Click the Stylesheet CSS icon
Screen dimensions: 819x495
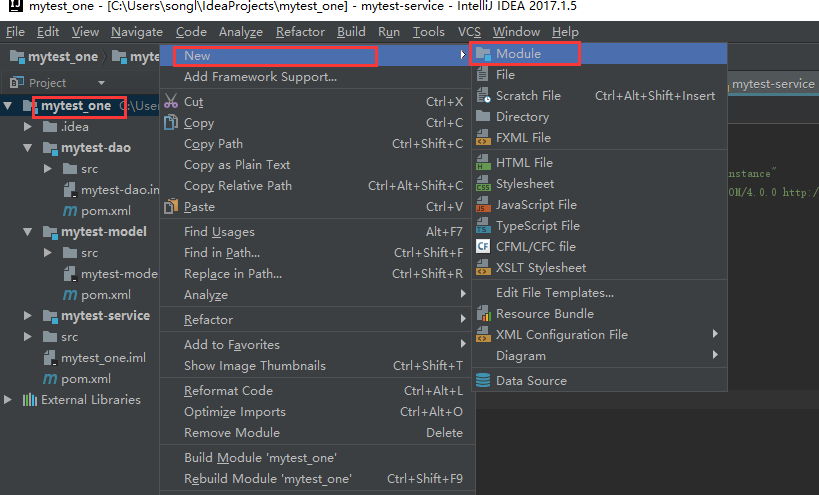click(x=483, y=184)
